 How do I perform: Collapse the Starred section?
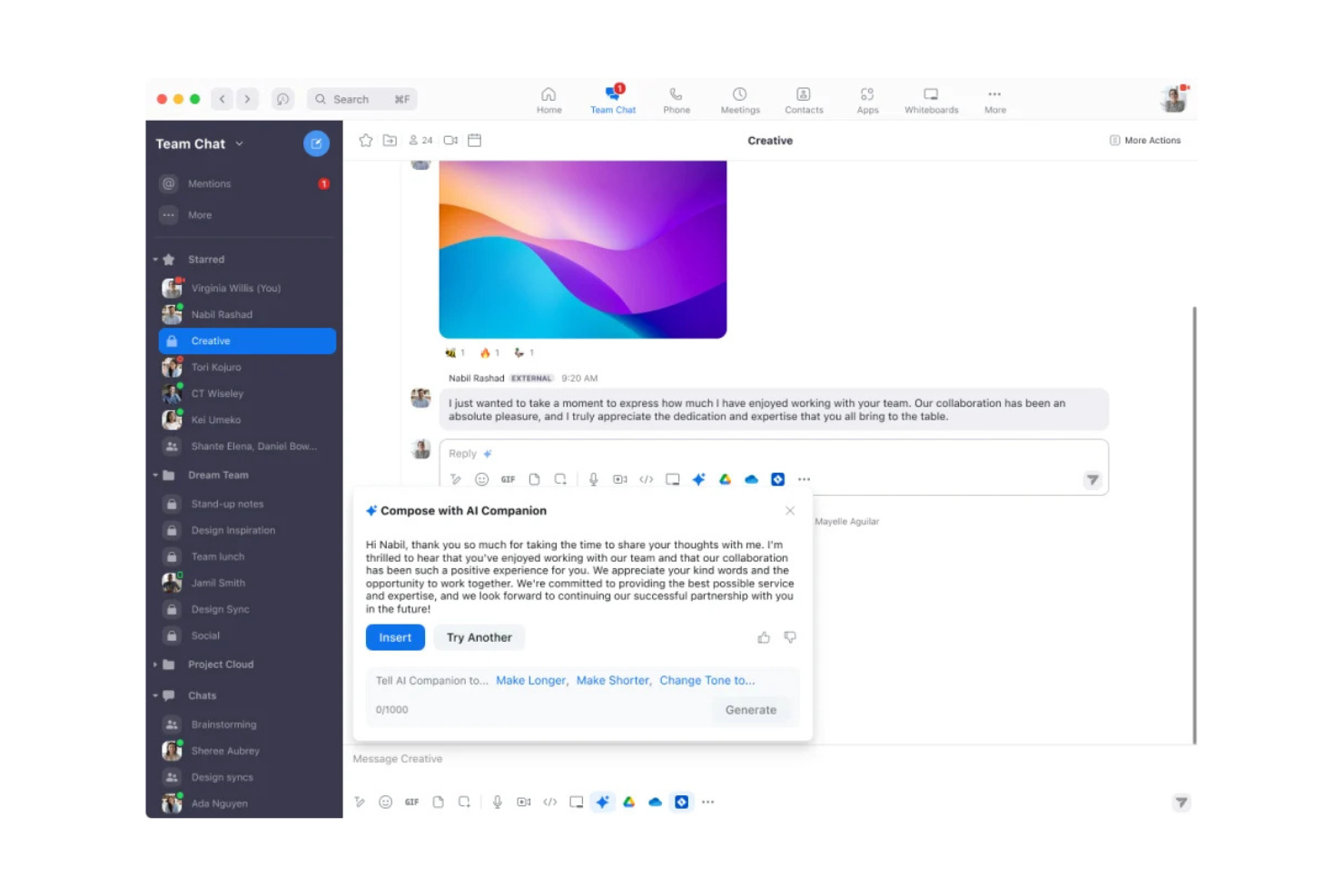pos(155,259)
